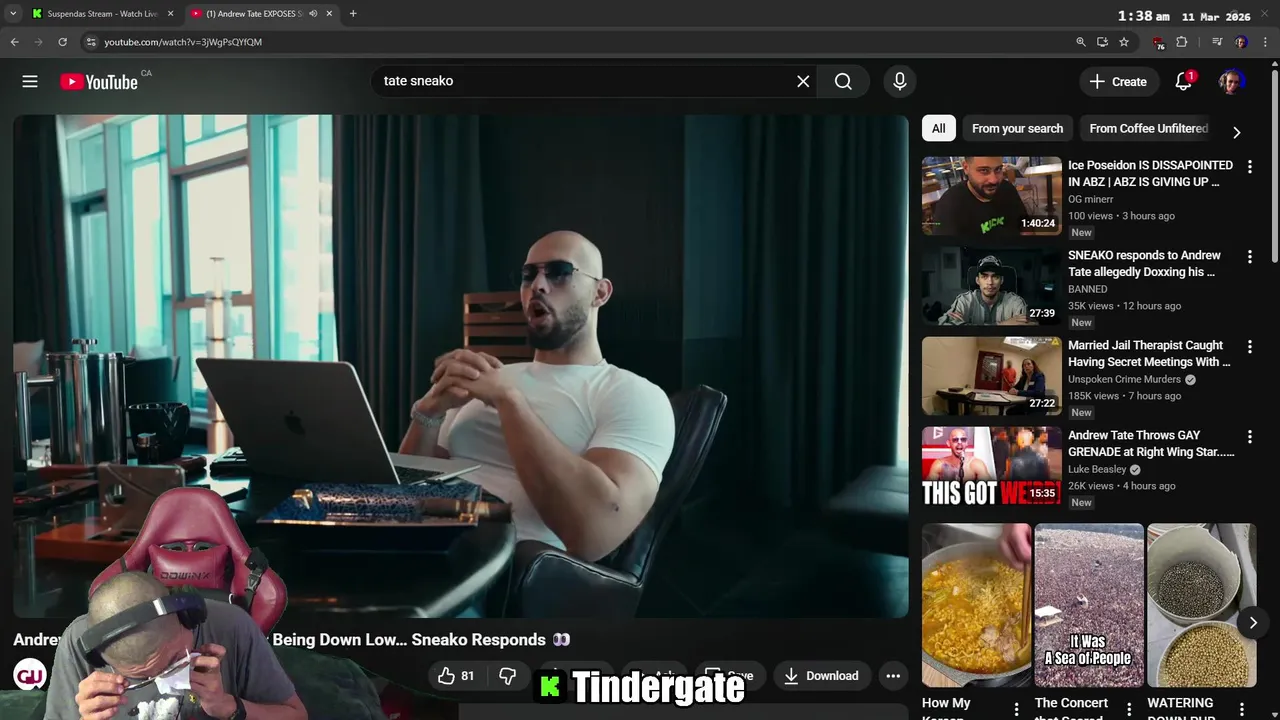
Task: Open the Create button
Action: pos(1119,82)
